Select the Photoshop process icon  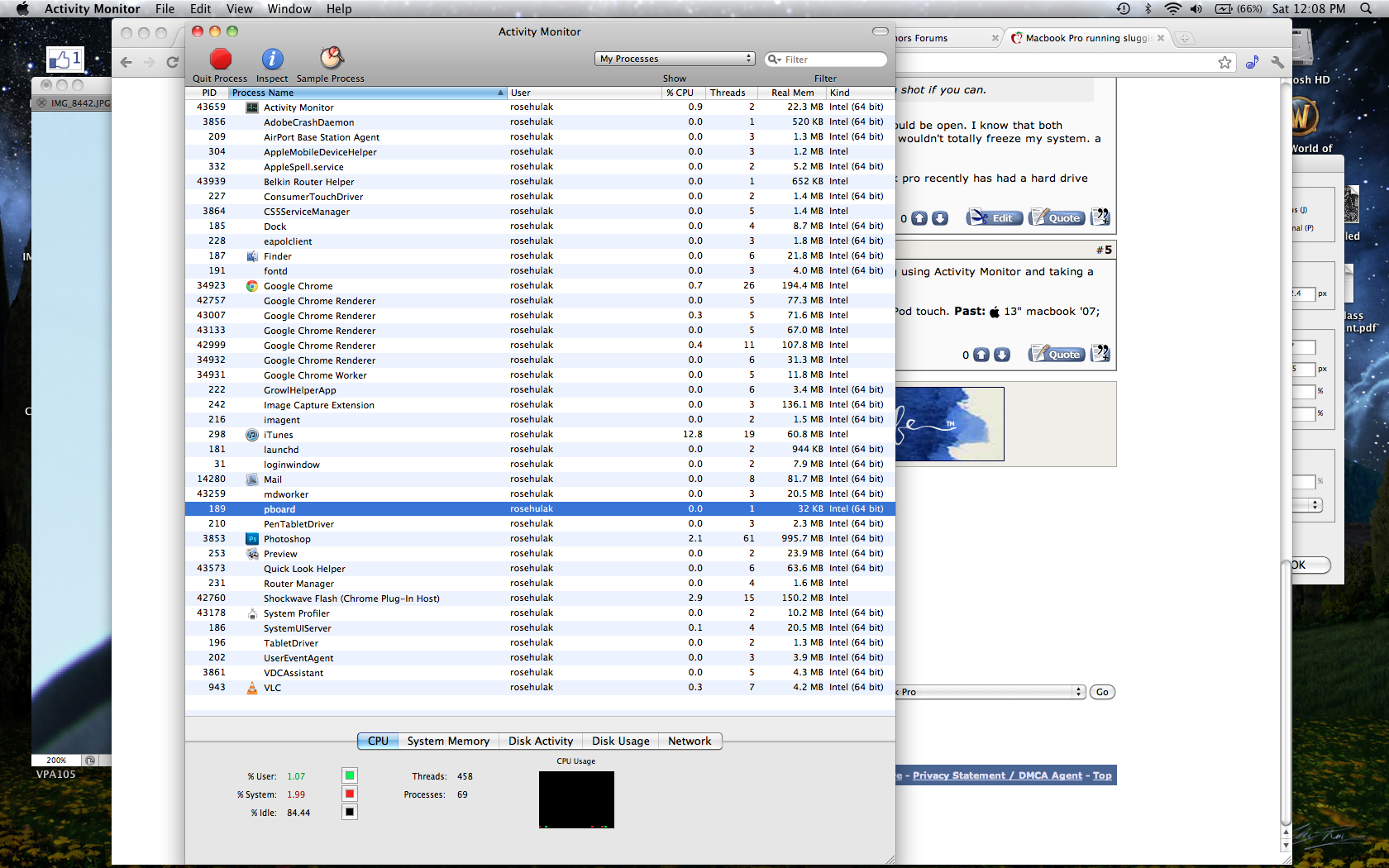(252, 539)
